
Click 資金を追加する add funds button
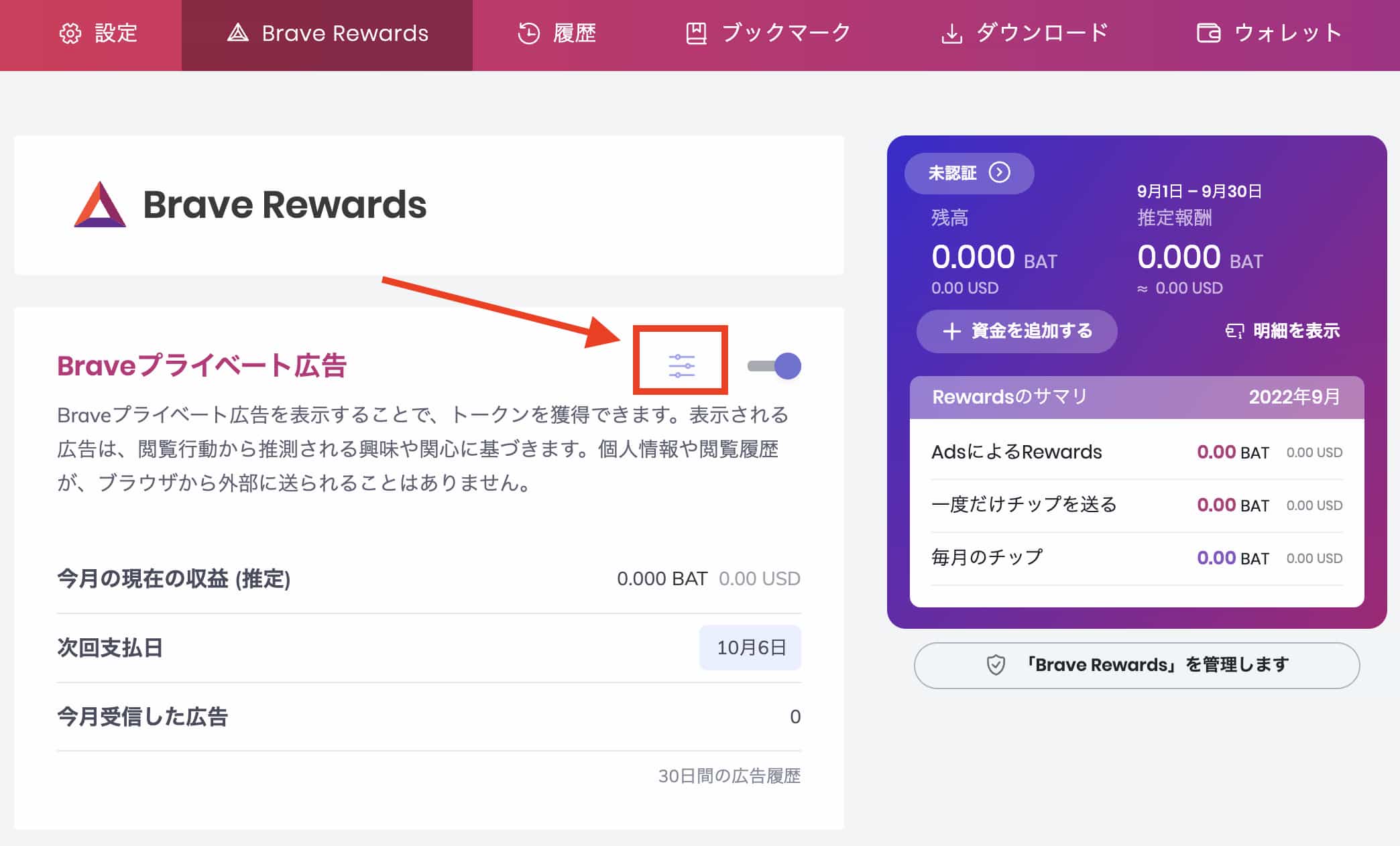pyautogui.click(x=1016, y=331)
